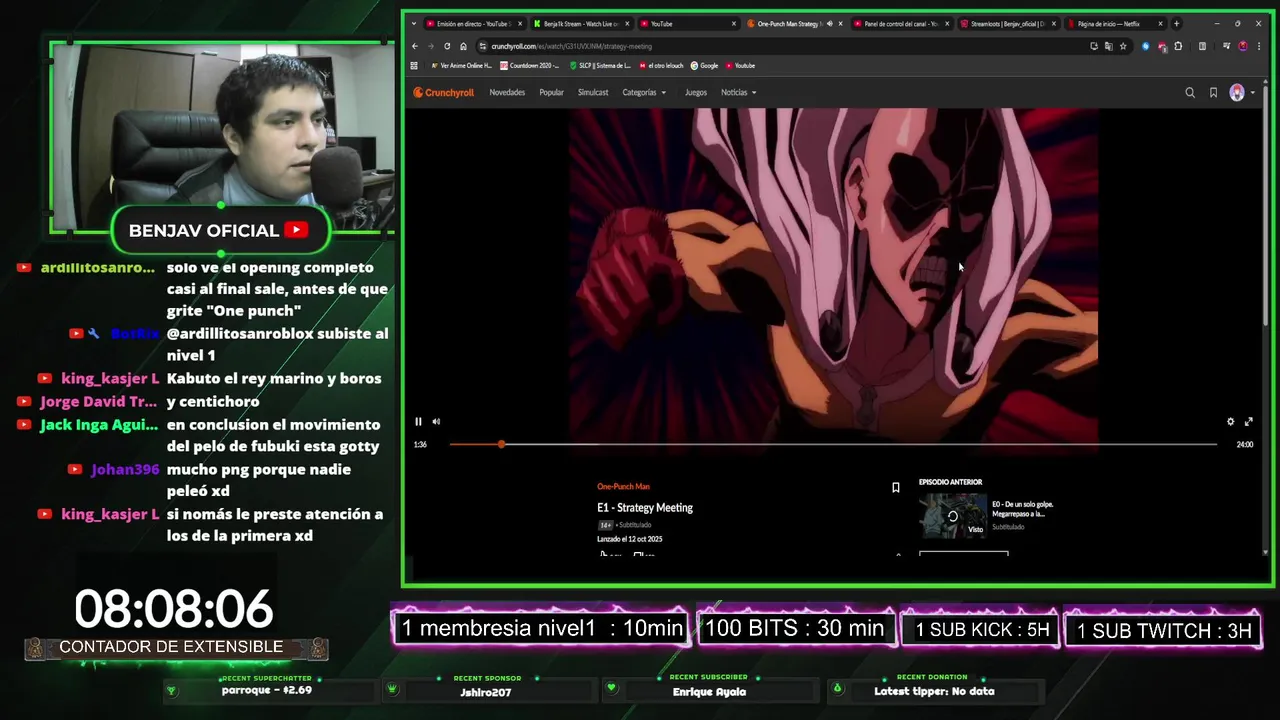Seek to the middle of the video timeline
Image resolution: width=1280 pixels, height=720 pixels.
pyautogui.click(x=833, y=444)
